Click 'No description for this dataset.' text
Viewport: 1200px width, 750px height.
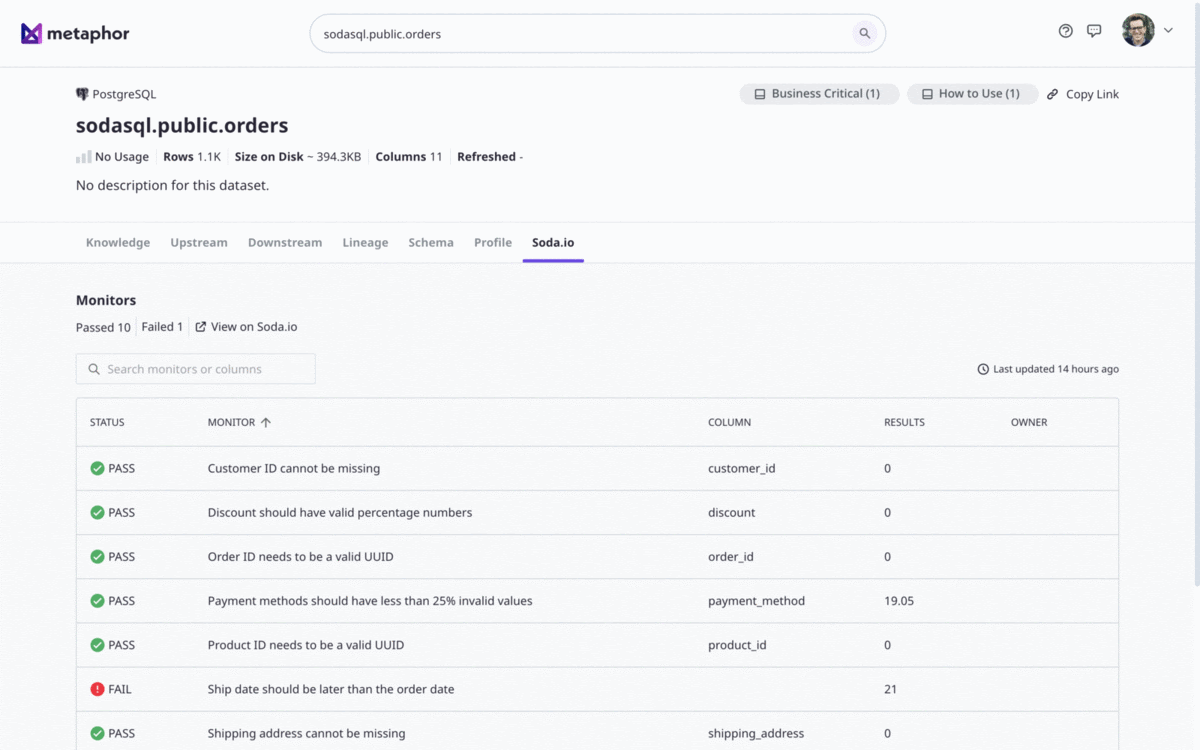click(x=172, y=185)
